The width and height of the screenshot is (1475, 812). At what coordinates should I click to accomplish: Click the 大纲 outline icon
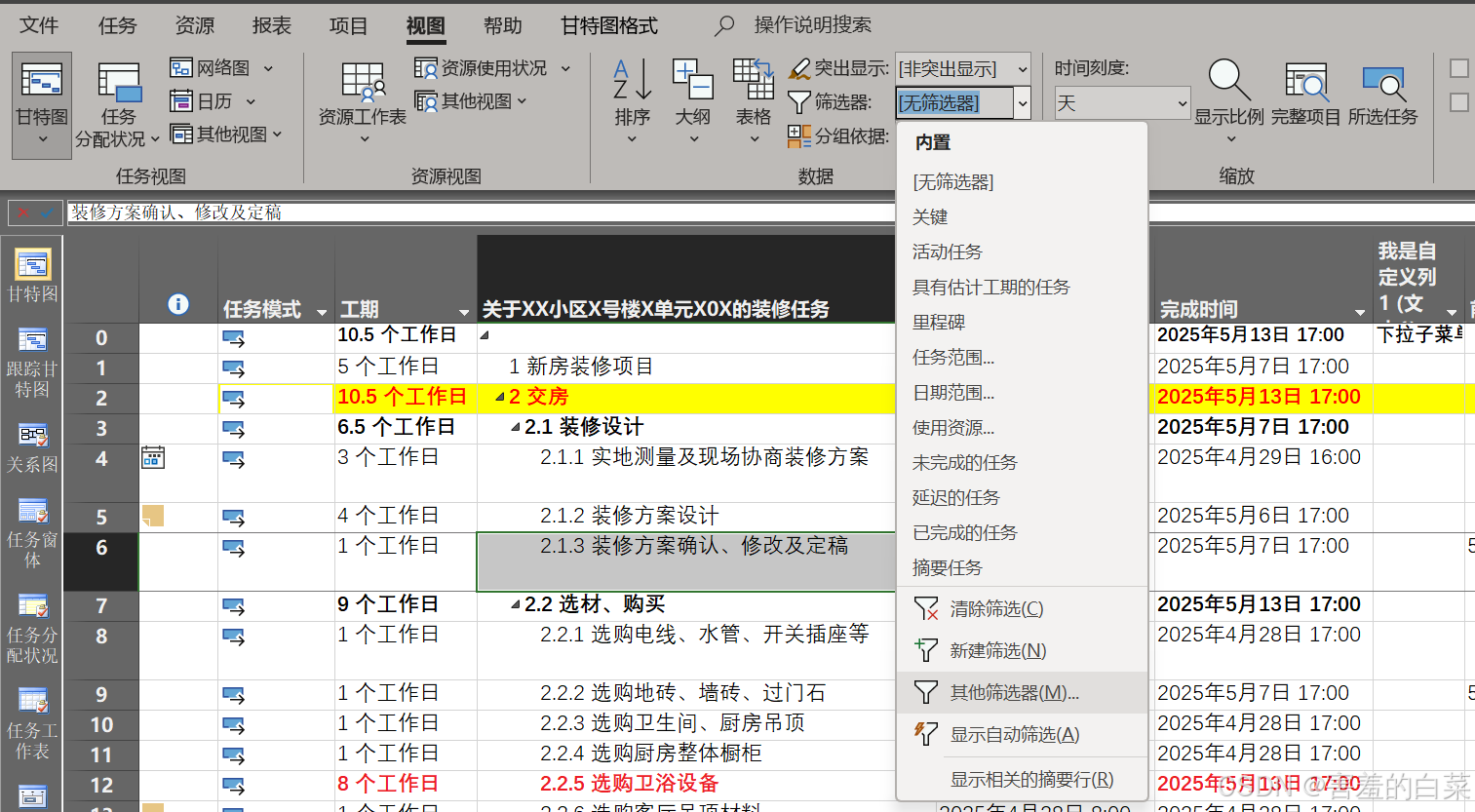click(693, 80)
